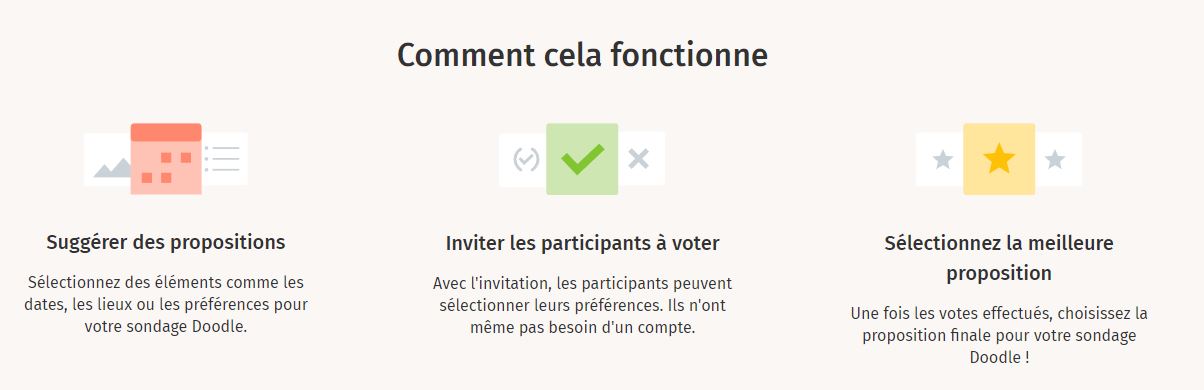The image size is (1204, 390).
Task: Click the 'Sélectionnez la meilleure proposition' title
Action: [x=999, y=258]
